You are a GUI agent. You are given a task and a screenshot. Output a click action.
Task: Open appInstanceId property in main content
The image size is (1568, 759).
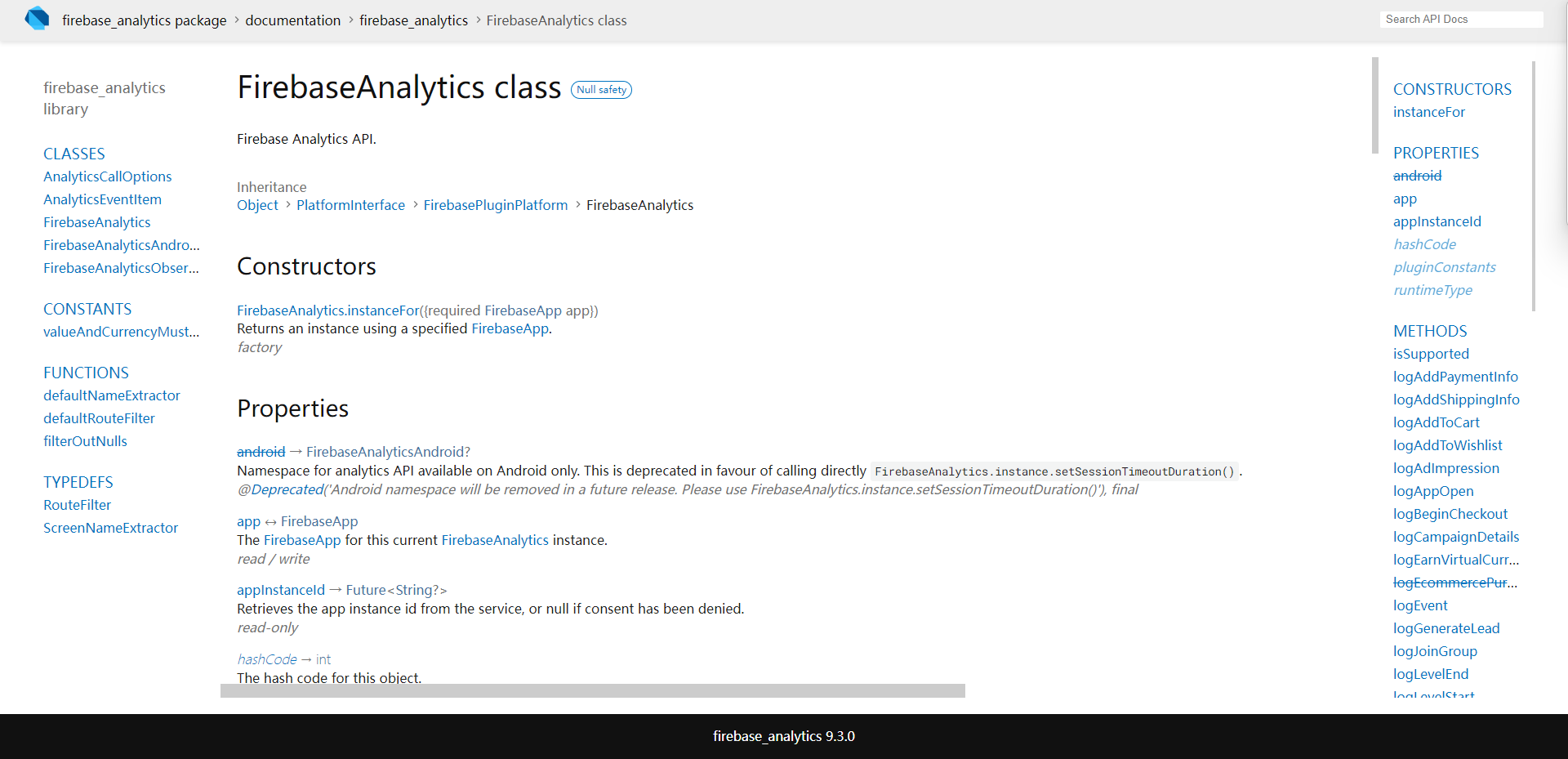281,590
